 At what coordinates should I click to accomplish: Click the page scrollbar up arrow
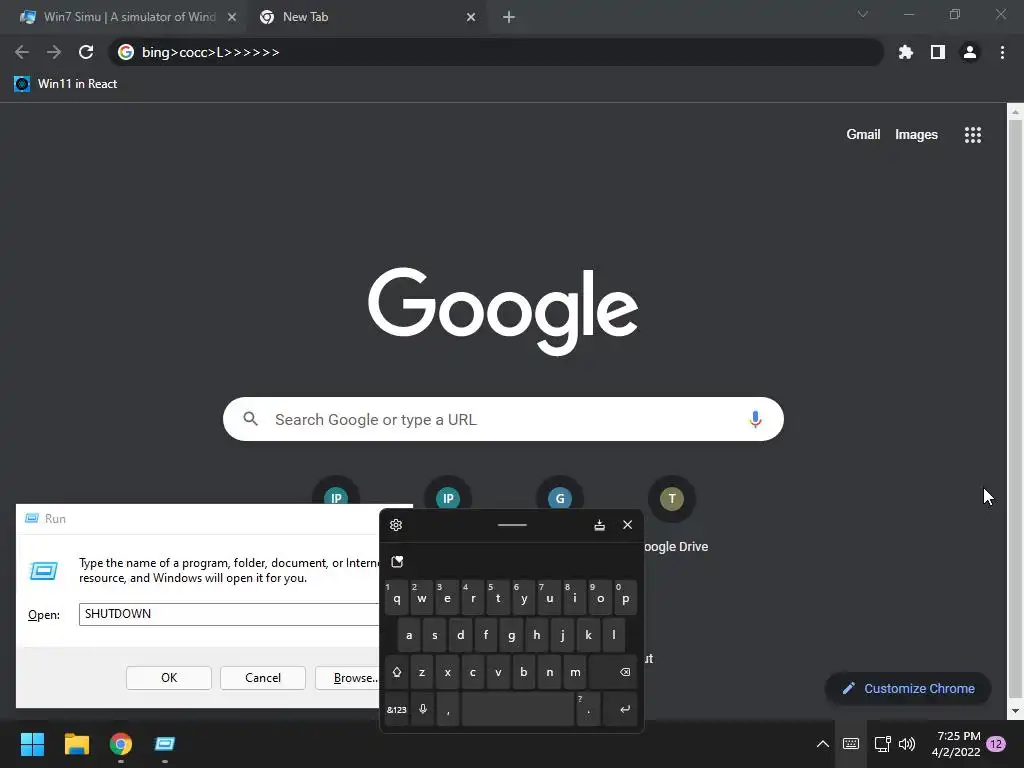point(1015,112)
